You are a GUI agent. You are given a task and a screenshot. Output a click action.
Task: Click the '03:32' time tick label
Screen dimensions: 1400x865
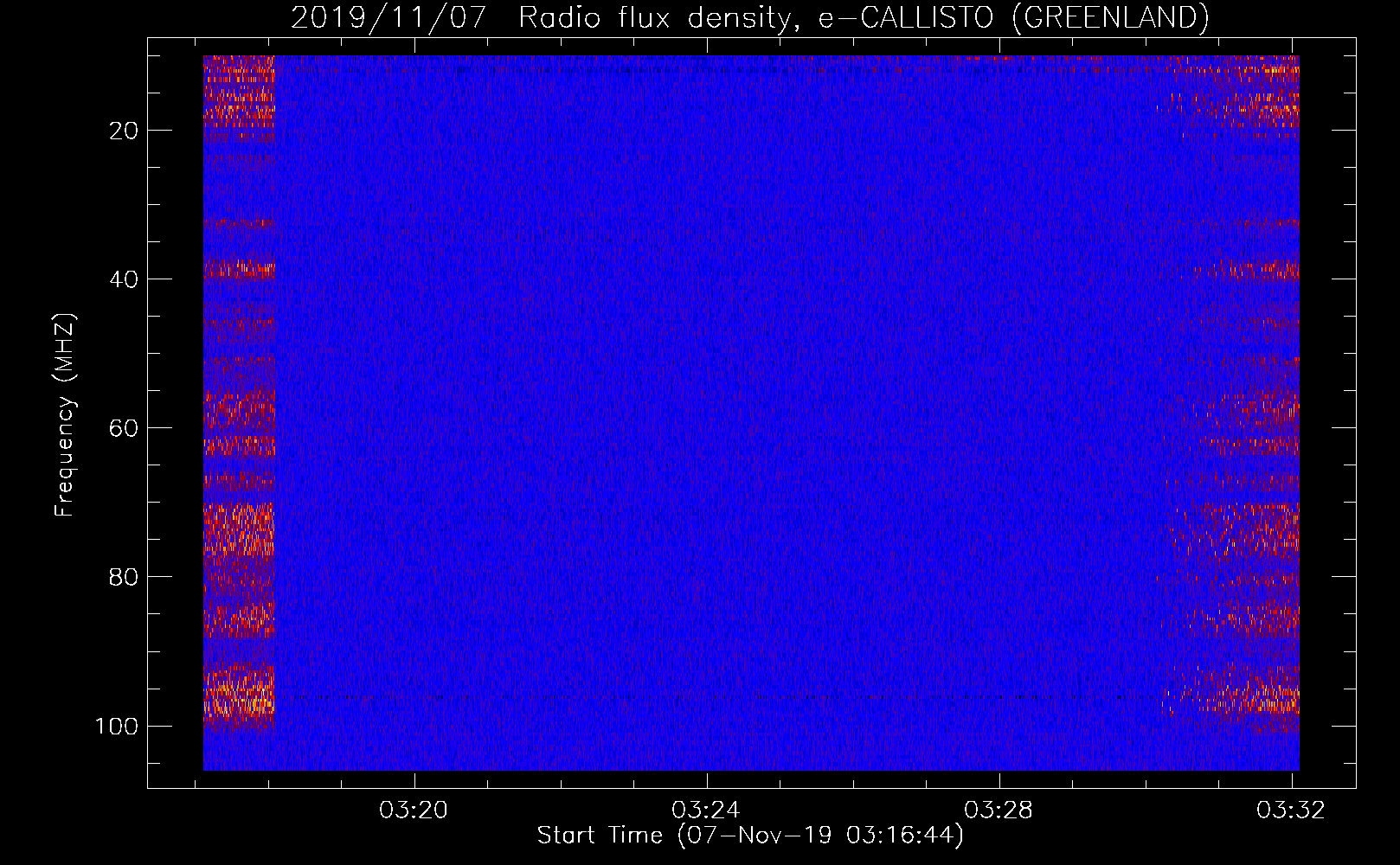(x=1291, y=811)
